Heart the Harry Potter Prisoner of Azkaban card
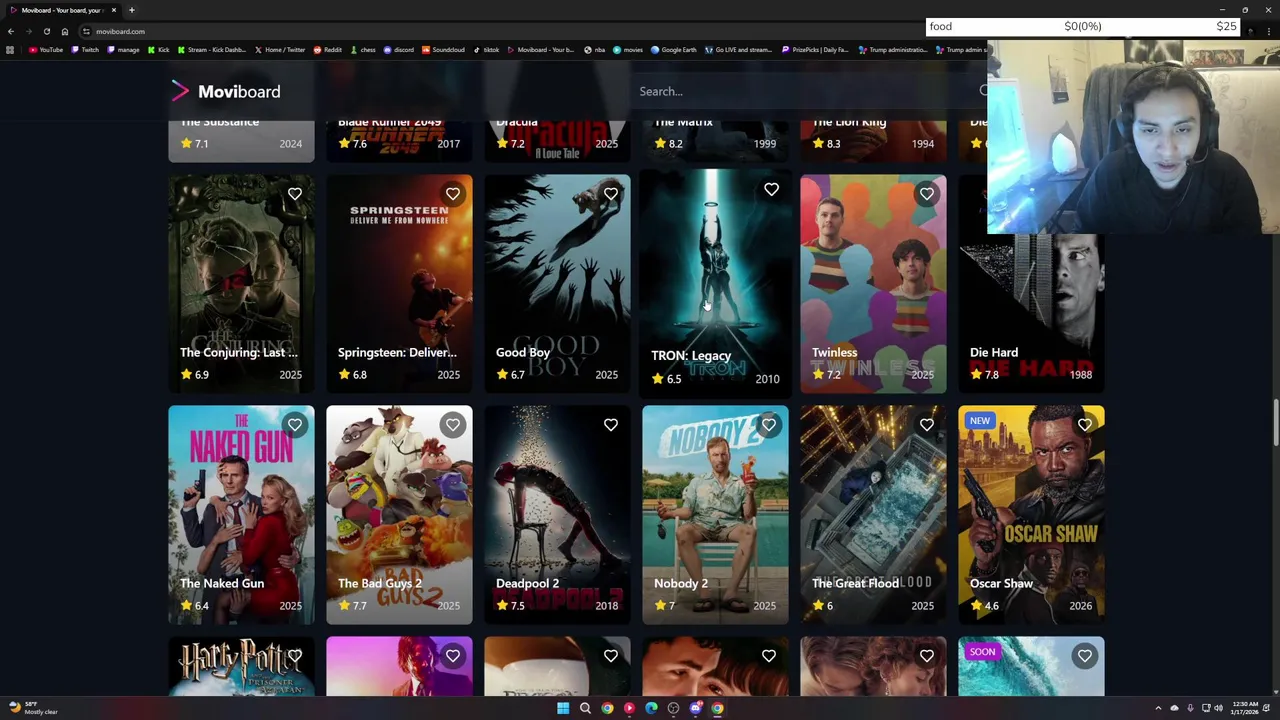The height and width of the screenshot is (720, 1280). tap(295, 656)
